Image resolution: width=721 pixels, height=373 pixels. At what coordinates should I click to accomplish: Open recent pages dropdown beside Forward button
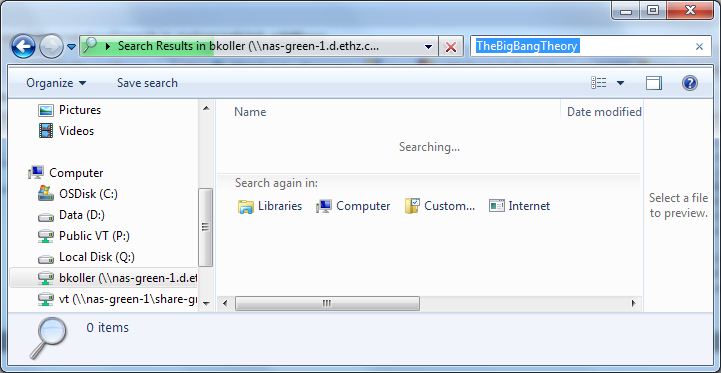[x=71, y=47]
